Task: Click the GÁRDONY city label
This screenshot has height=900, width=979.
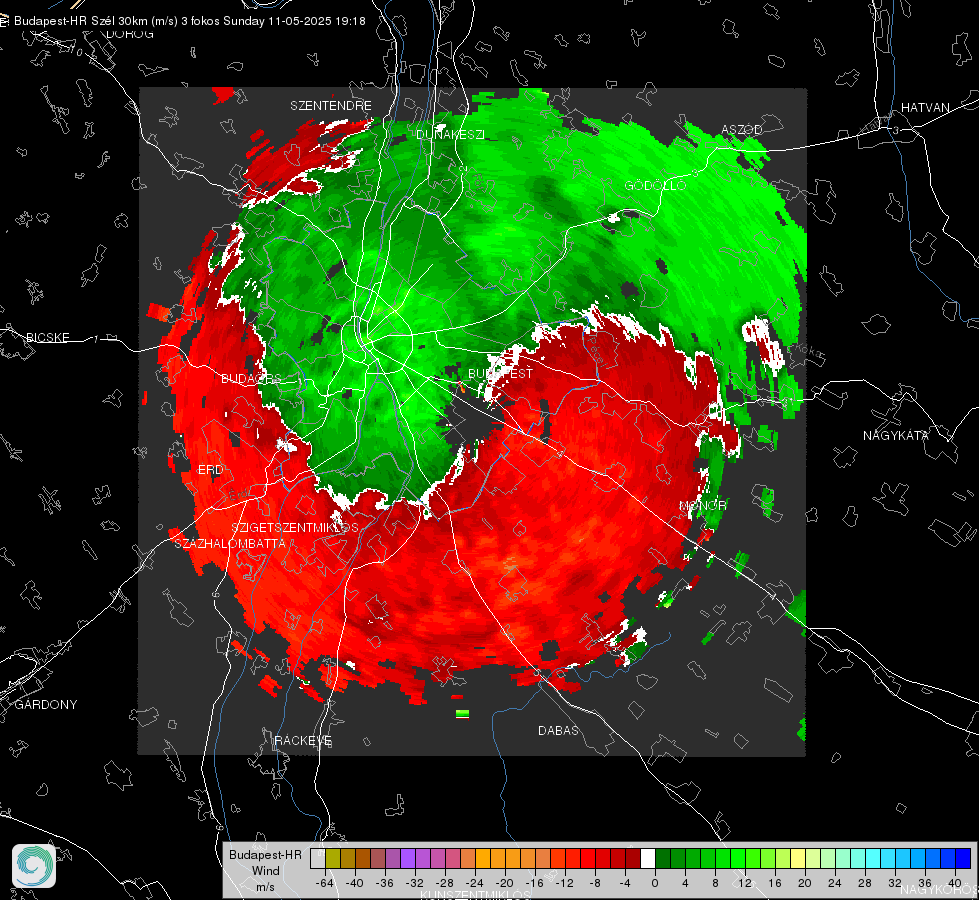Action: 46,705
